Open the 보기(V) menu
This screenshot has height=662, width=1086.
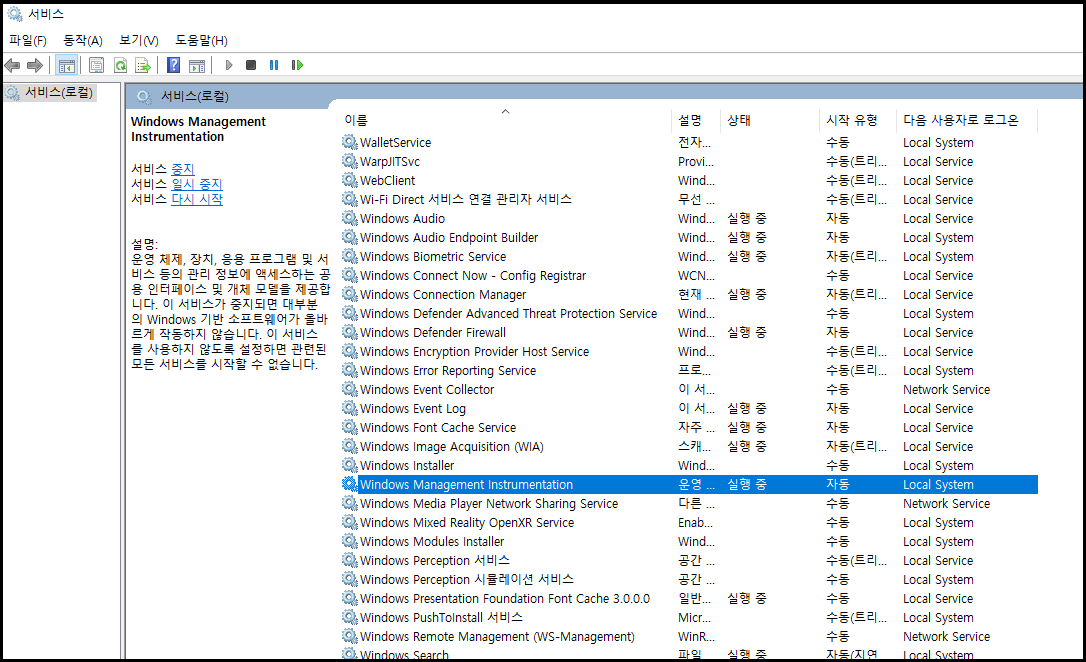pos(139,40)
